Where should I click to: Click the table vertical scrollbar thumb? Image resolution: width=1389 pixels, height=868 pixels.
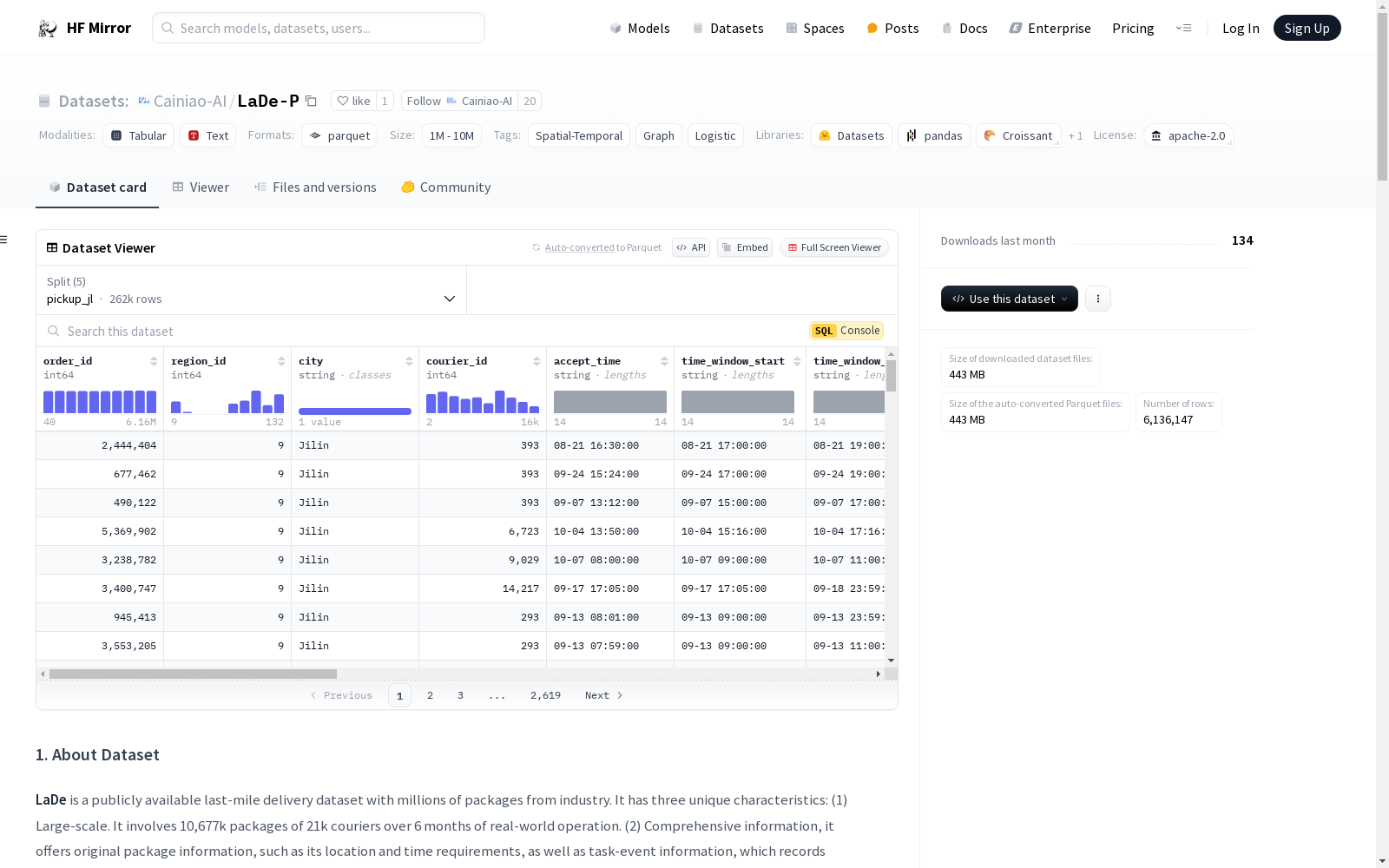tap(891, 376)
